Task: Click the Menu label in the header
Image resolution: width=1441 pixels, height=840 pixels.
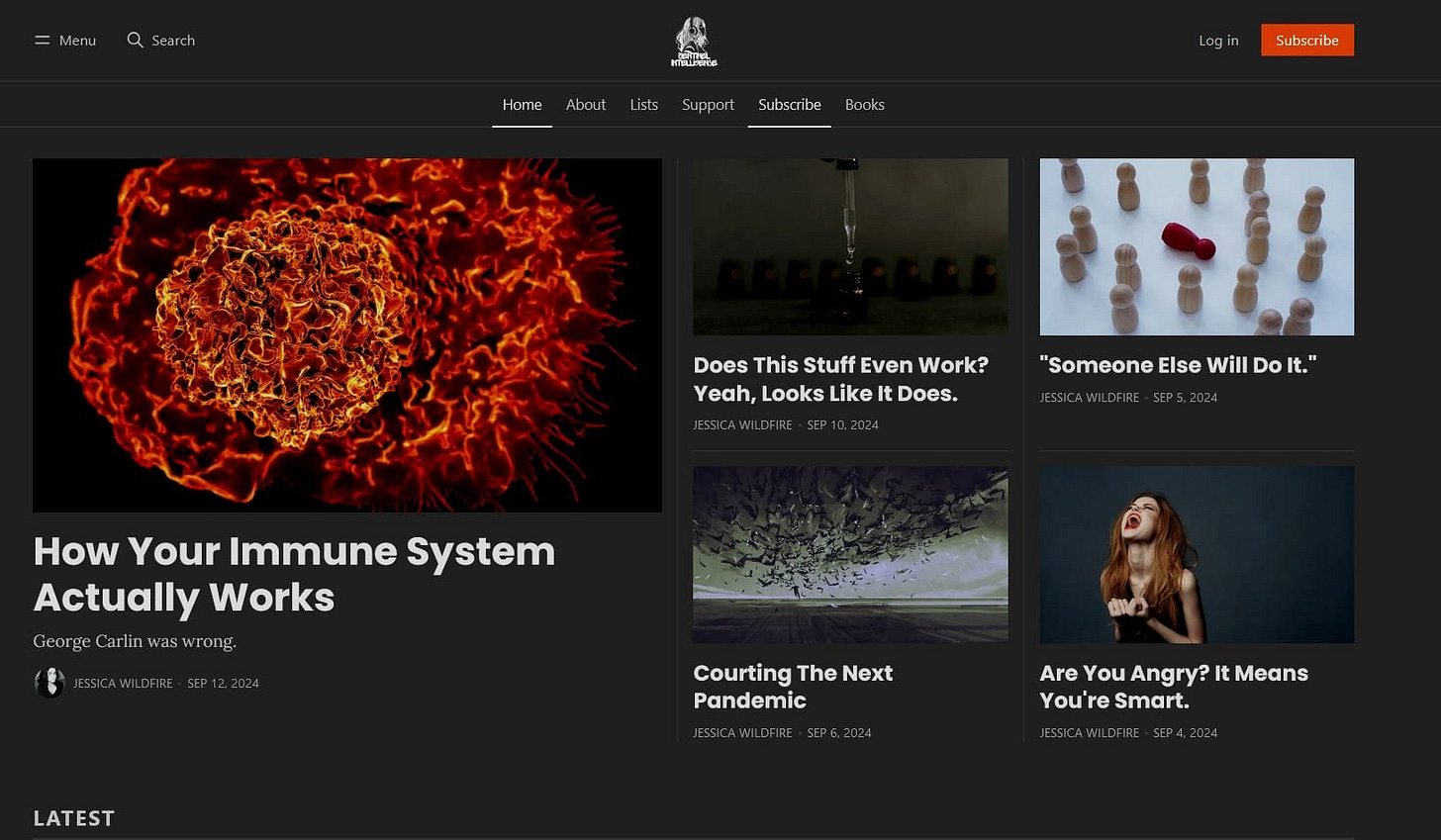Action: click(77, 41)
